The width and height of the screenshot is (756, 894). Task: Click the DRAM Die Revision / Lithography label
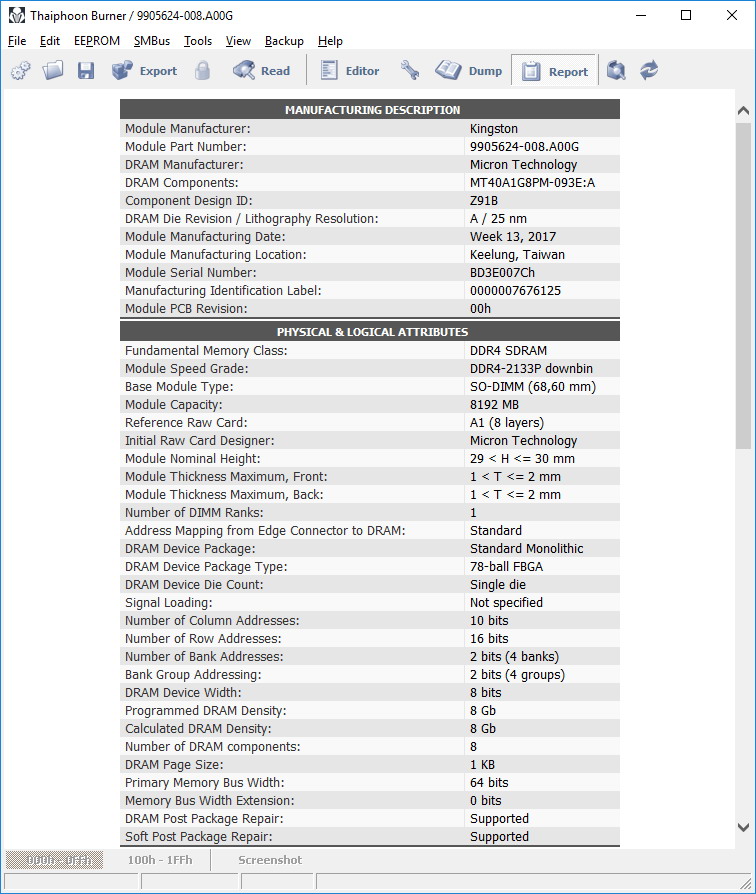coord(251,219)
